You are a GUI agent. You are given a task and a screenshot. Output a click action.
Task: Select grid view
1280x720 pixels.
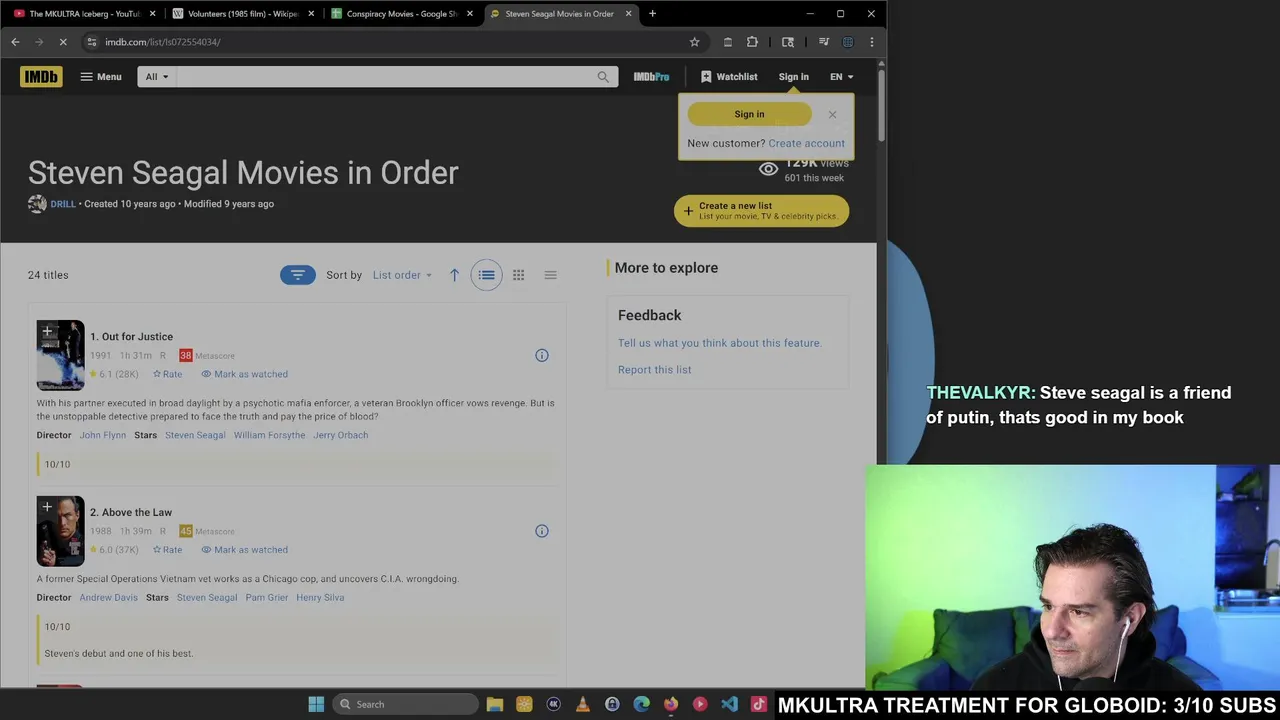518,275
